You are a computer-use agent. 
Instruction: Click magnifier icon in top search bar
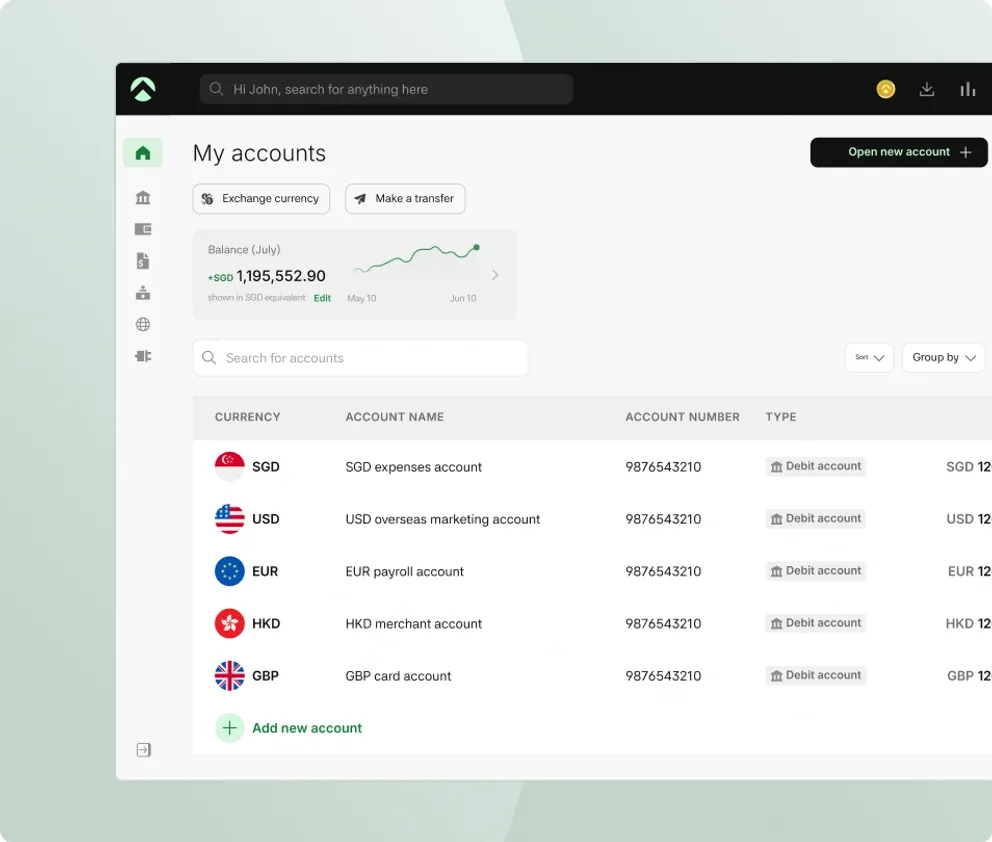pyautogui.click(x=216, y=89)
